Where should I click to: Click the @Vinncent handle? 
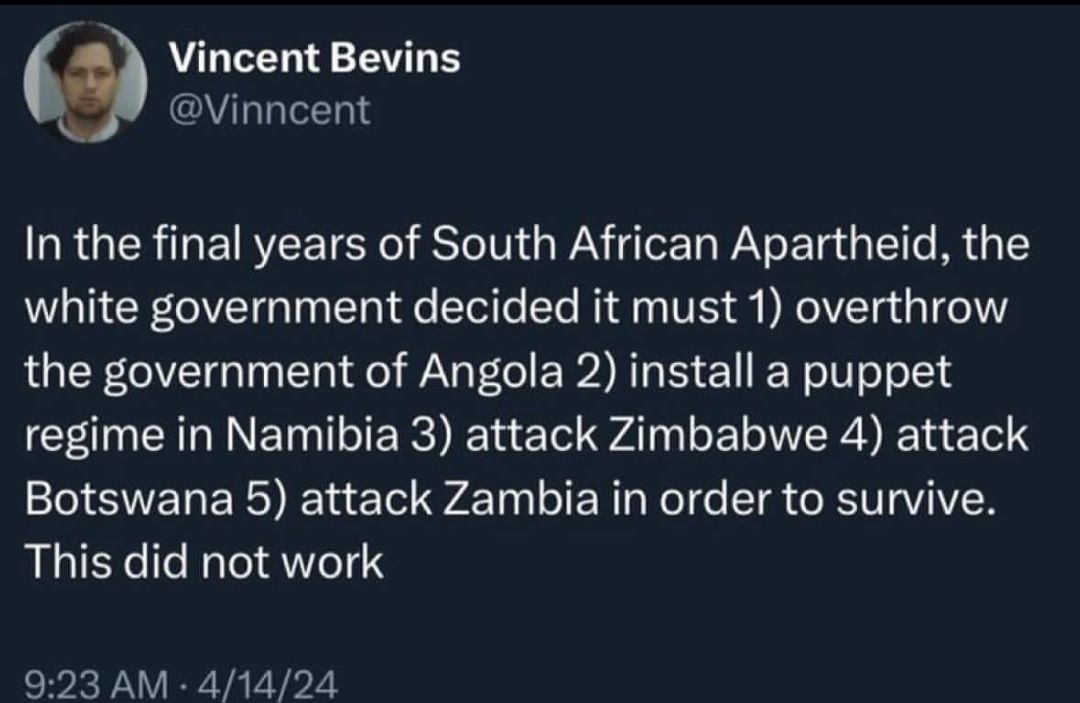pos(269,109)
